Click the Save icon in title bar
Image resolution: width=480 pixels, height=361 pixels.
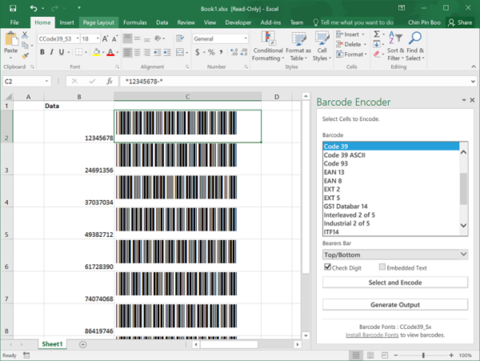click(12, 8)
